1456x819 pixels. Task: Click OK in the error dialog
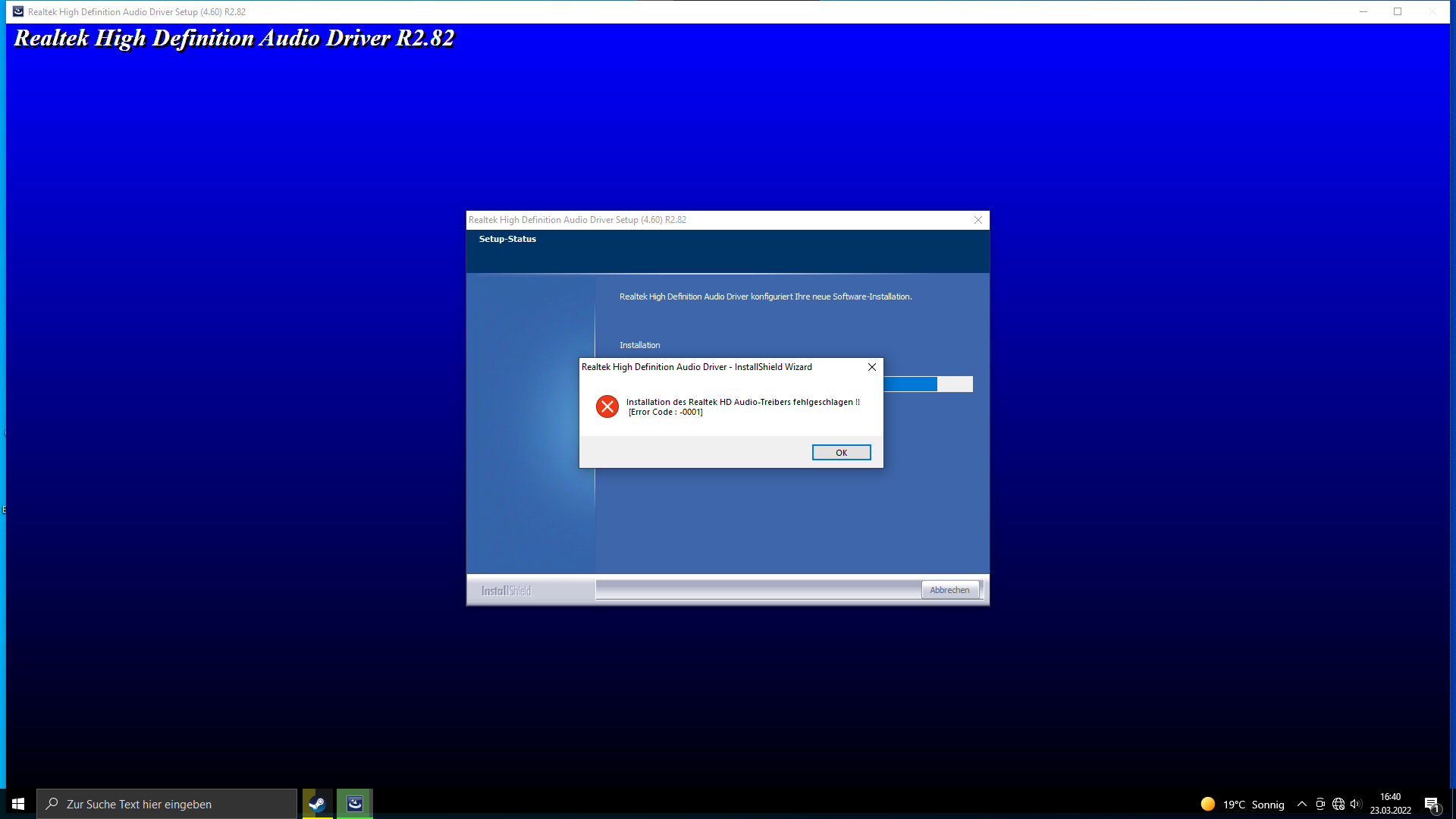[x=841, y=453]
